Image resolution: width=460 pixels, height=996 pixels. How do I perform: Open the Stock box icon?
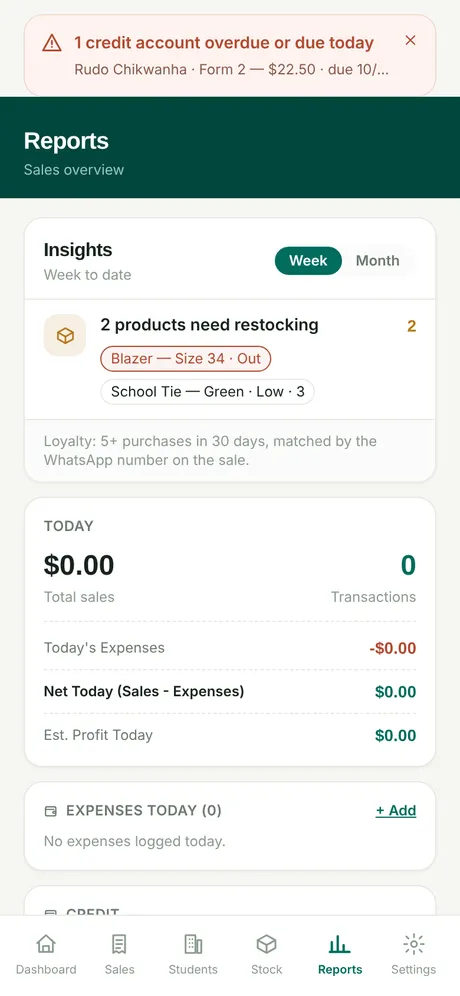tap(266, 944)
